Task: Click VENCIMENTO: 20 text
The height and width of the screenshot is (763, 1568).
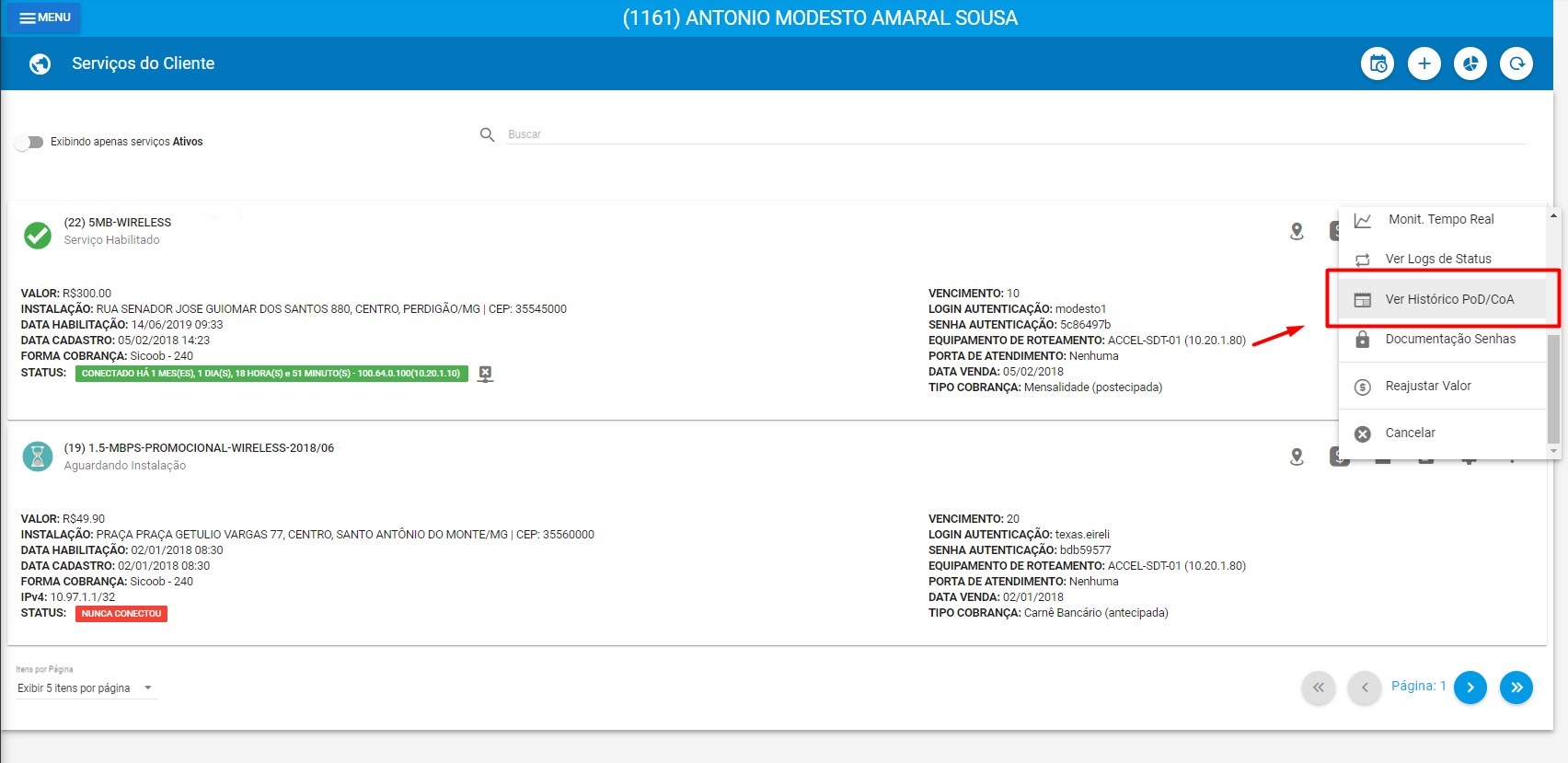Action: tap(974, 519)
